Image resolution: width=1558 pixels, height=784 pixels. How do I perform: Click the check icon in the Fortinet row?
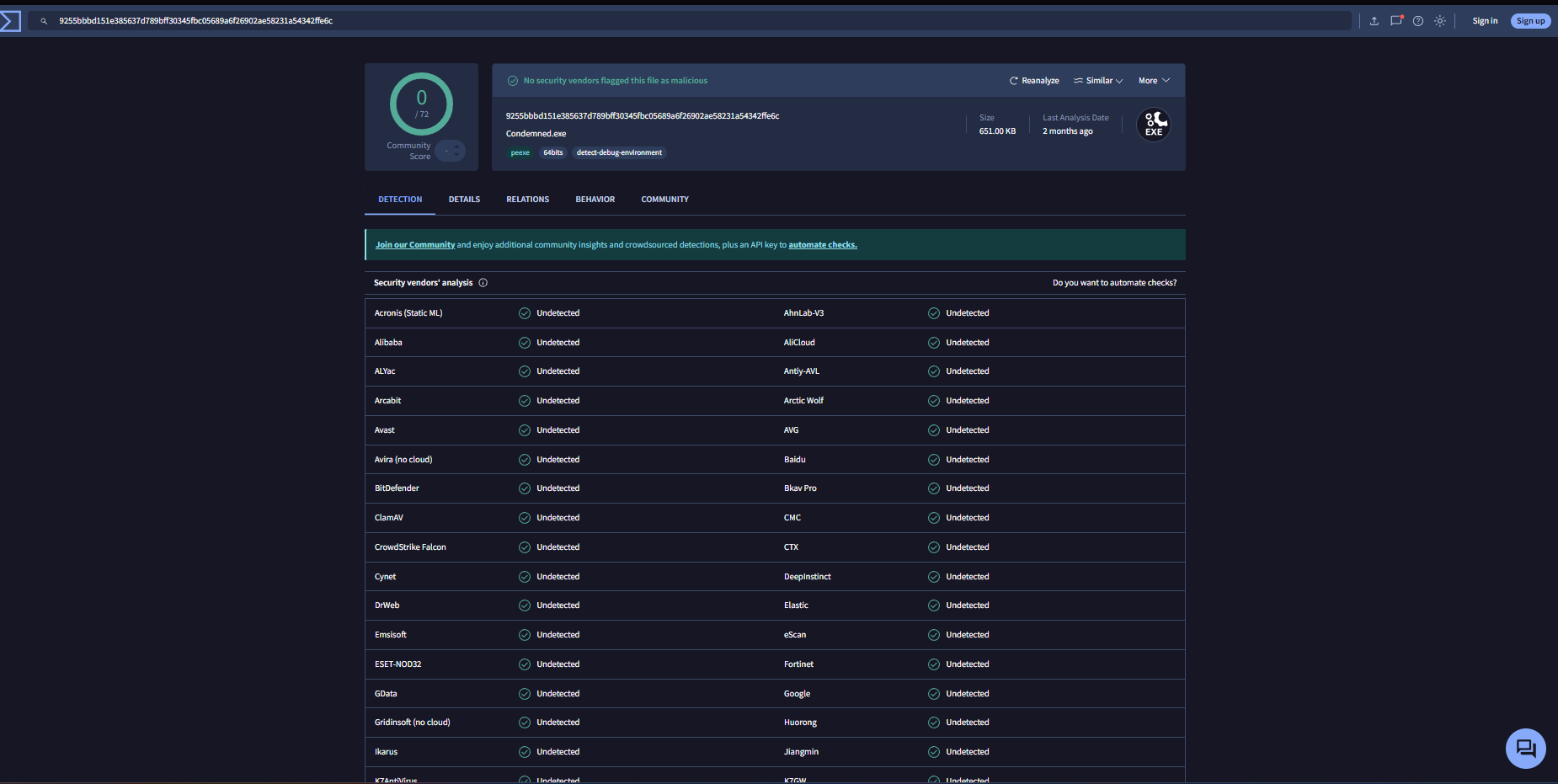[x=934, y=664]
